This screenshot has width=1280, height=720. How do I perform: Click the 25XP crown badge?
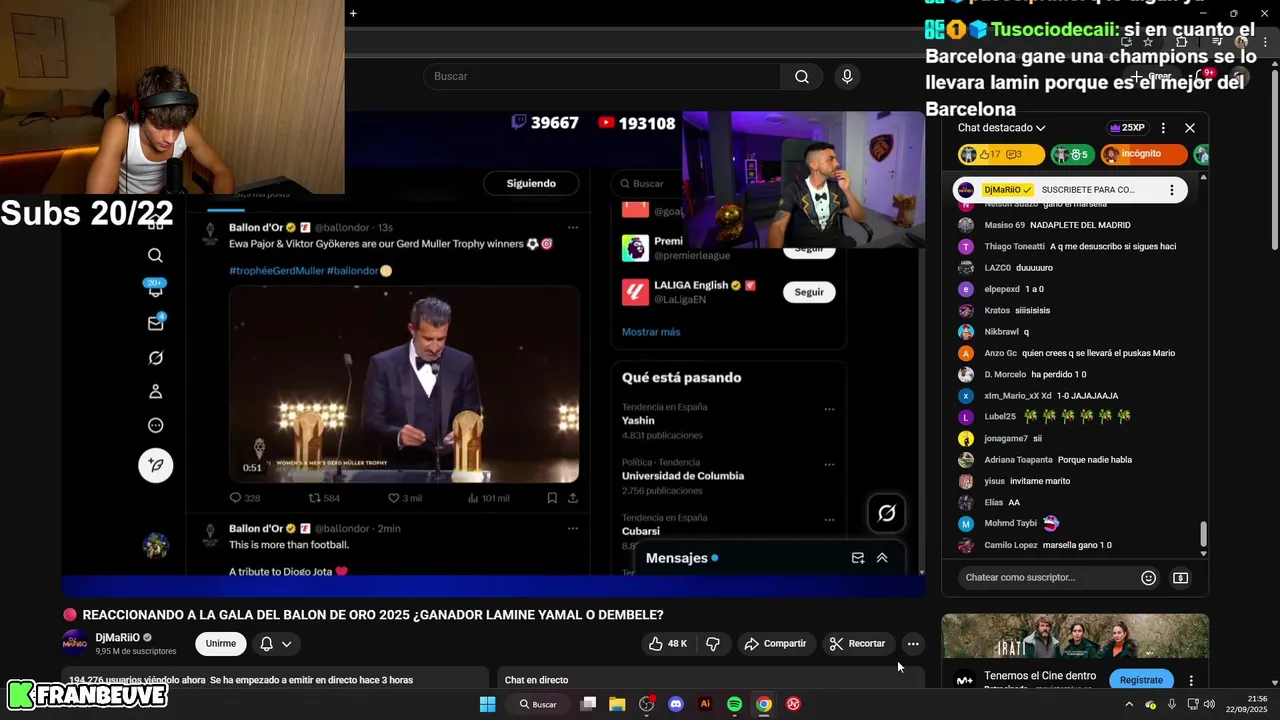coord(1126,128)
